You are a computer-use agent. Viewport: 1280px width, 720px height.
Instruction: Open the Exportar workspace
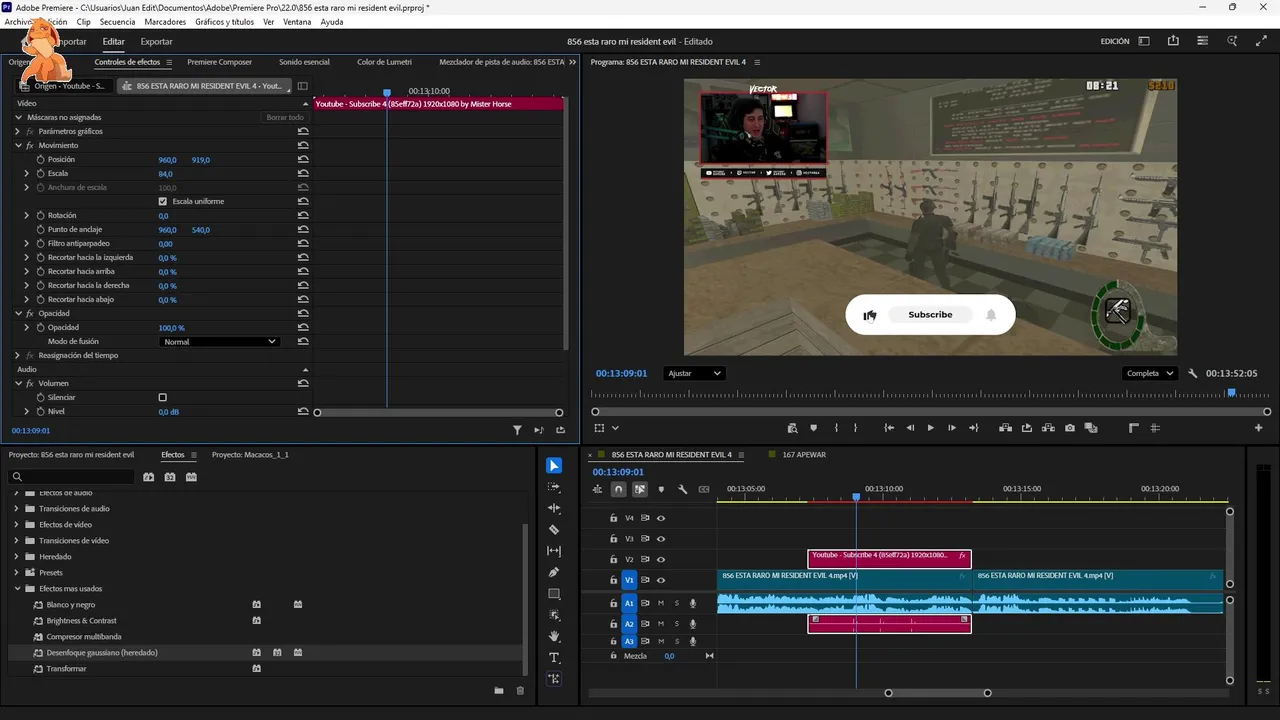156,42
